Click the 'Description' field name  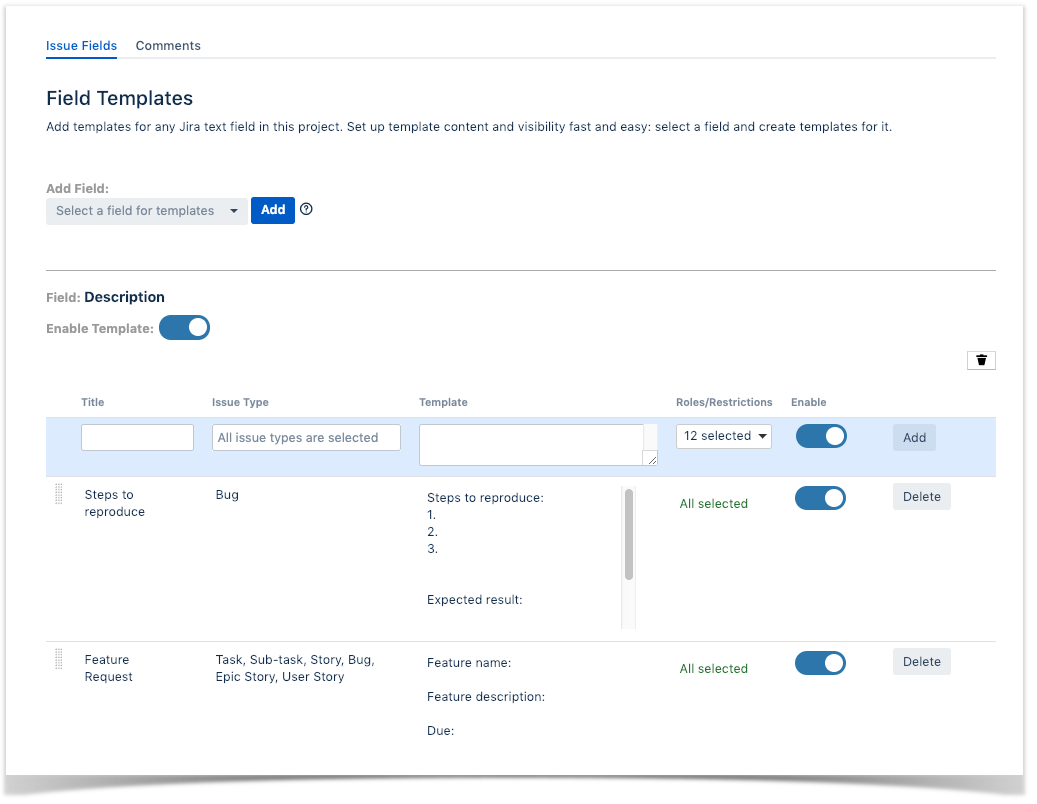124,298
